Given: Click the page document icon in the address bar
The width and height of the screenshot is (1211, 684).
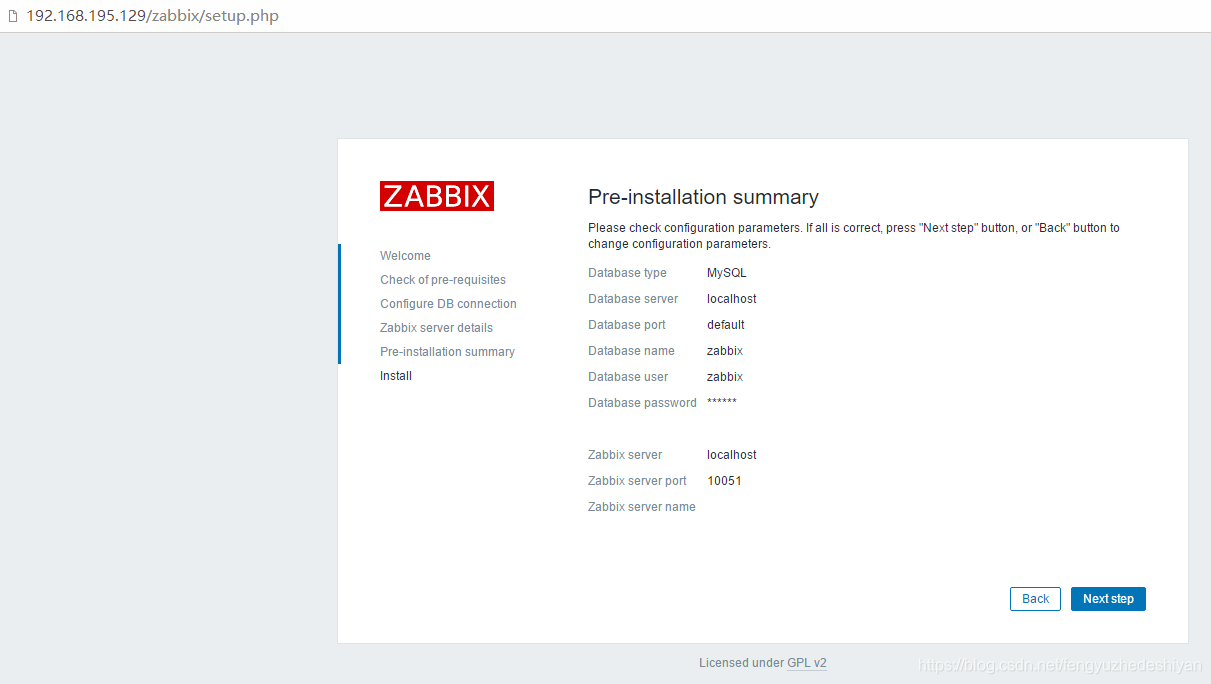Looking at the screenshot, I should [13, 15].
